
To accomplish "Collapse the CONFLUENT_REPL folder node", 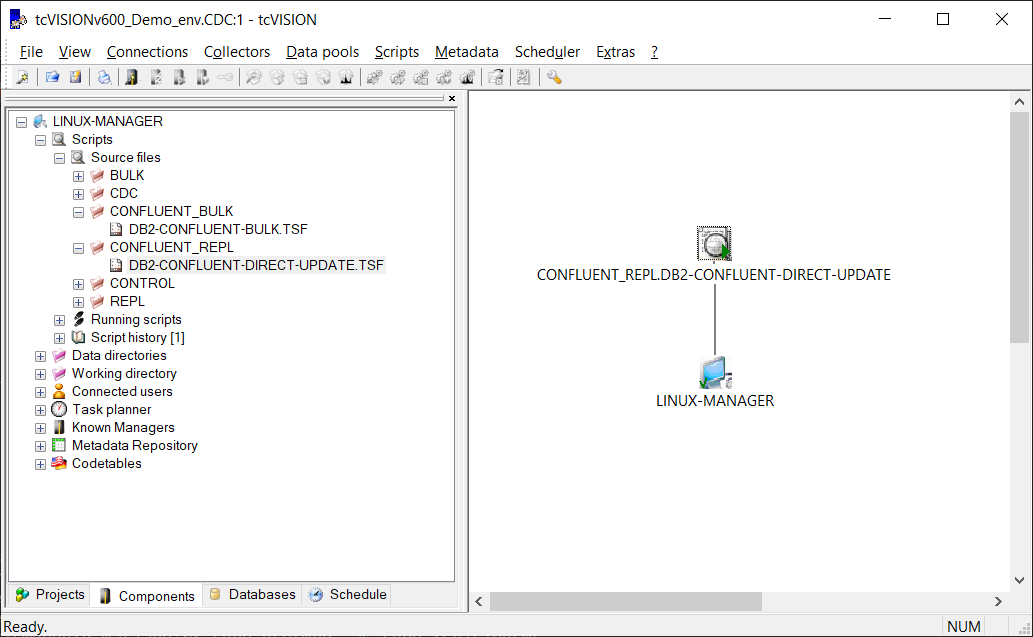I will point(78,248).
